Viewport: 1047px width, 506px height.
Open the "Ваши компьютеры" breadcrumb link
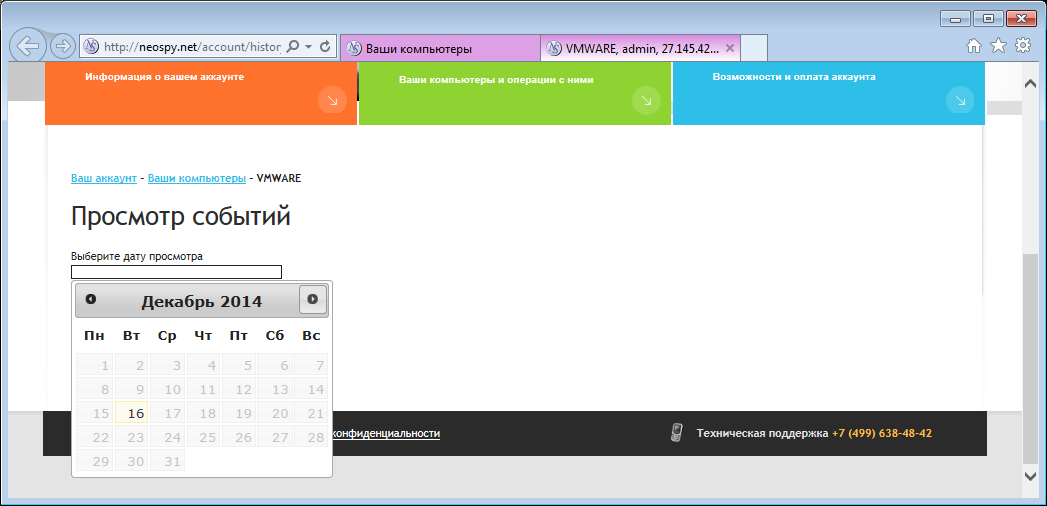[x=197, y=178]
